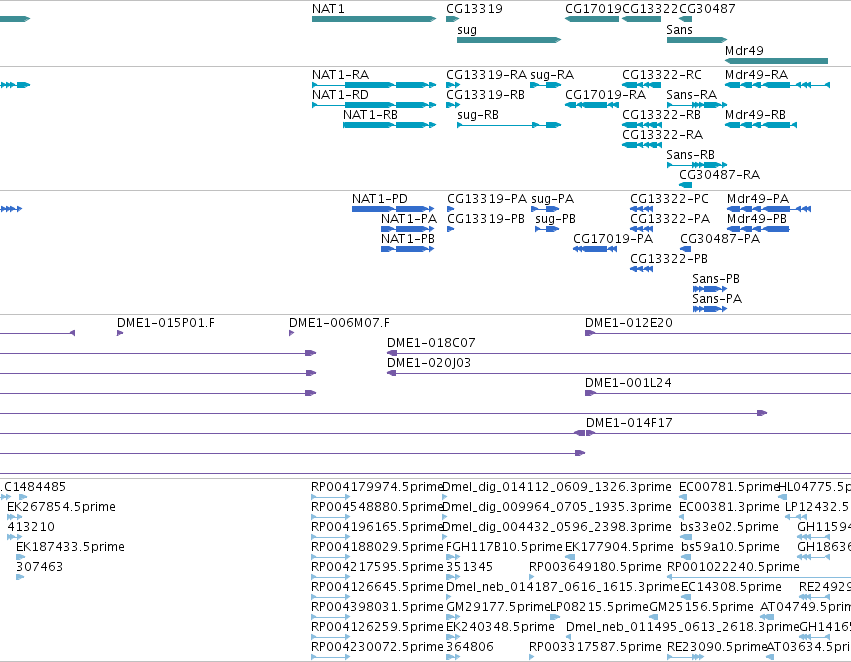The height and width of the screenshot is (662, 851).
Task: Select CG13322-RA transcript glyph
Action: 642,145
